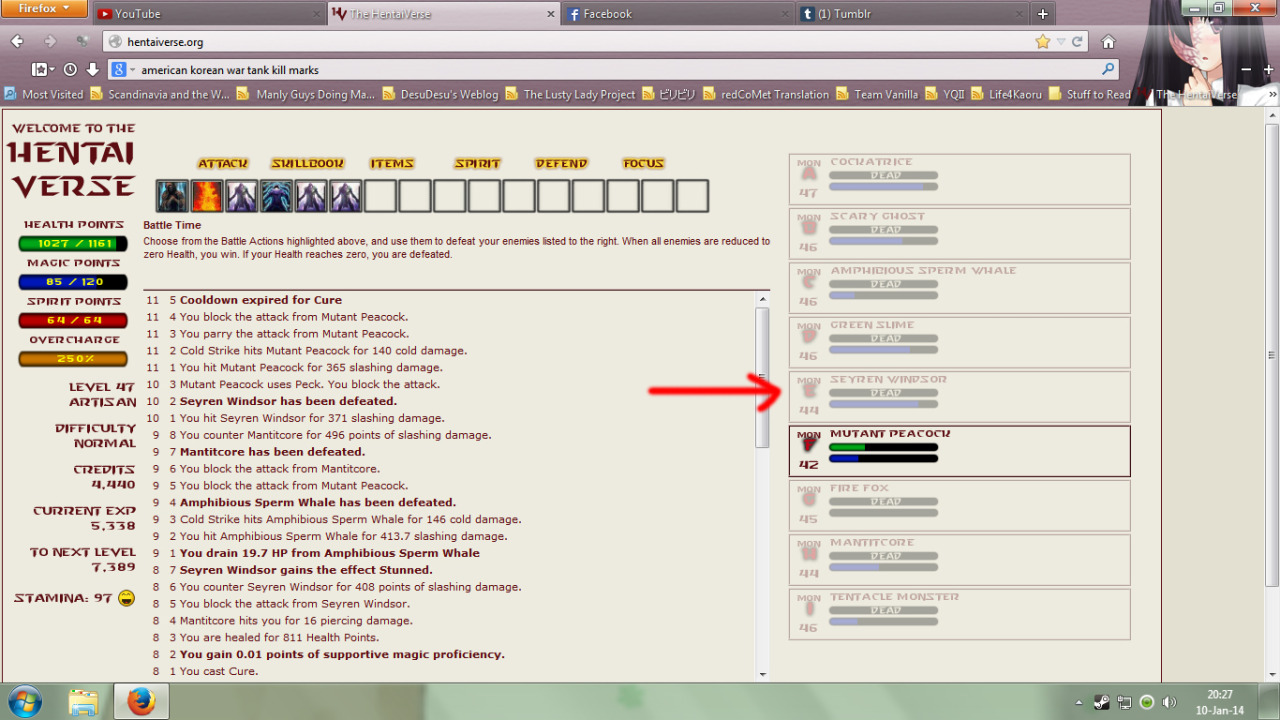Click the stamina smiley face icon
1280x720 pixels.
pyautogui.click(x=126, y=598)
